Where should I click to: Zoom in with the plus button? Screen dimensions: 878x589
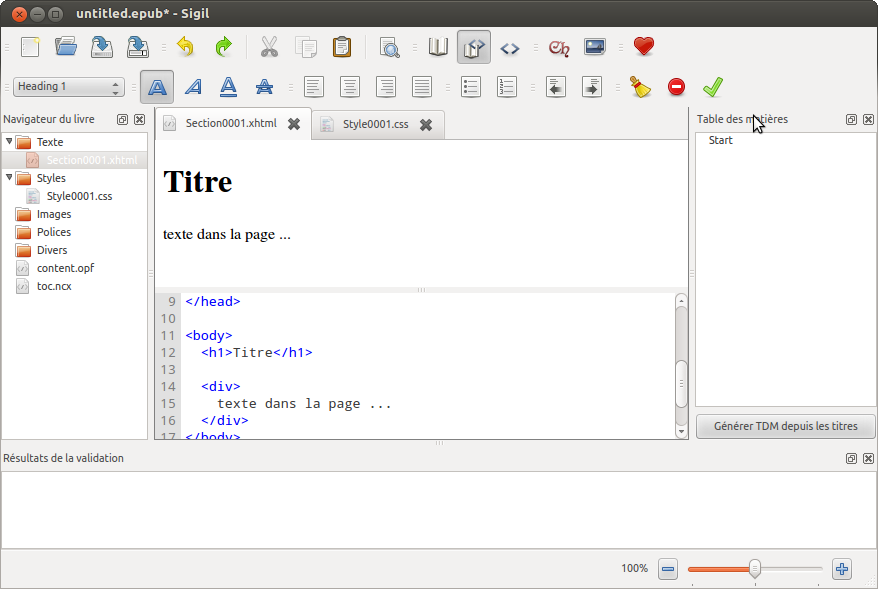(x=842, y=569)
